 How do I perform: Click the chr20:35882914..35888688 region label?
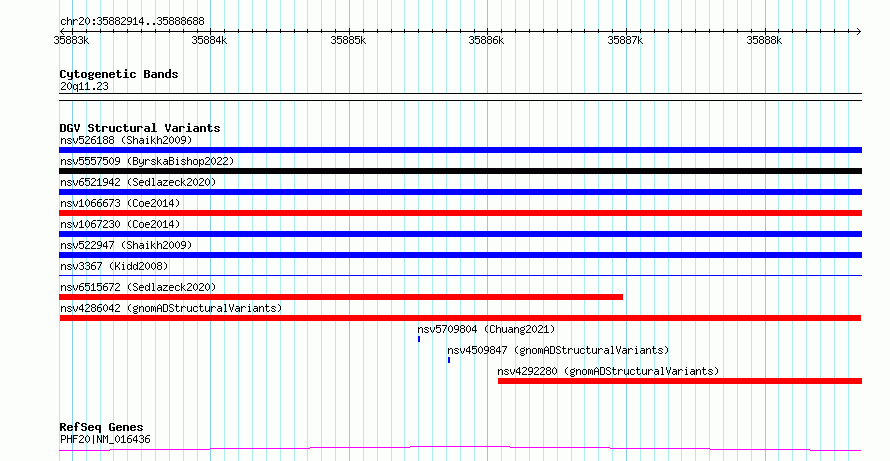click(x=132, y=22)
